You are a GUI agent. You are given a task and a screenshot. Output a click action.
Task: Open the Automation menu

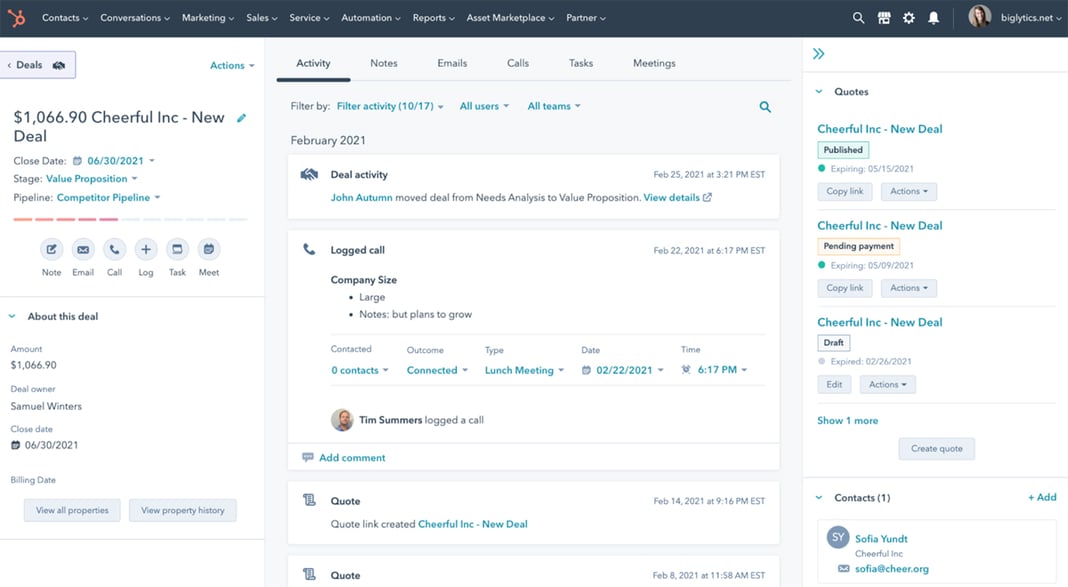pyautogui.click(x=370, y=17)
